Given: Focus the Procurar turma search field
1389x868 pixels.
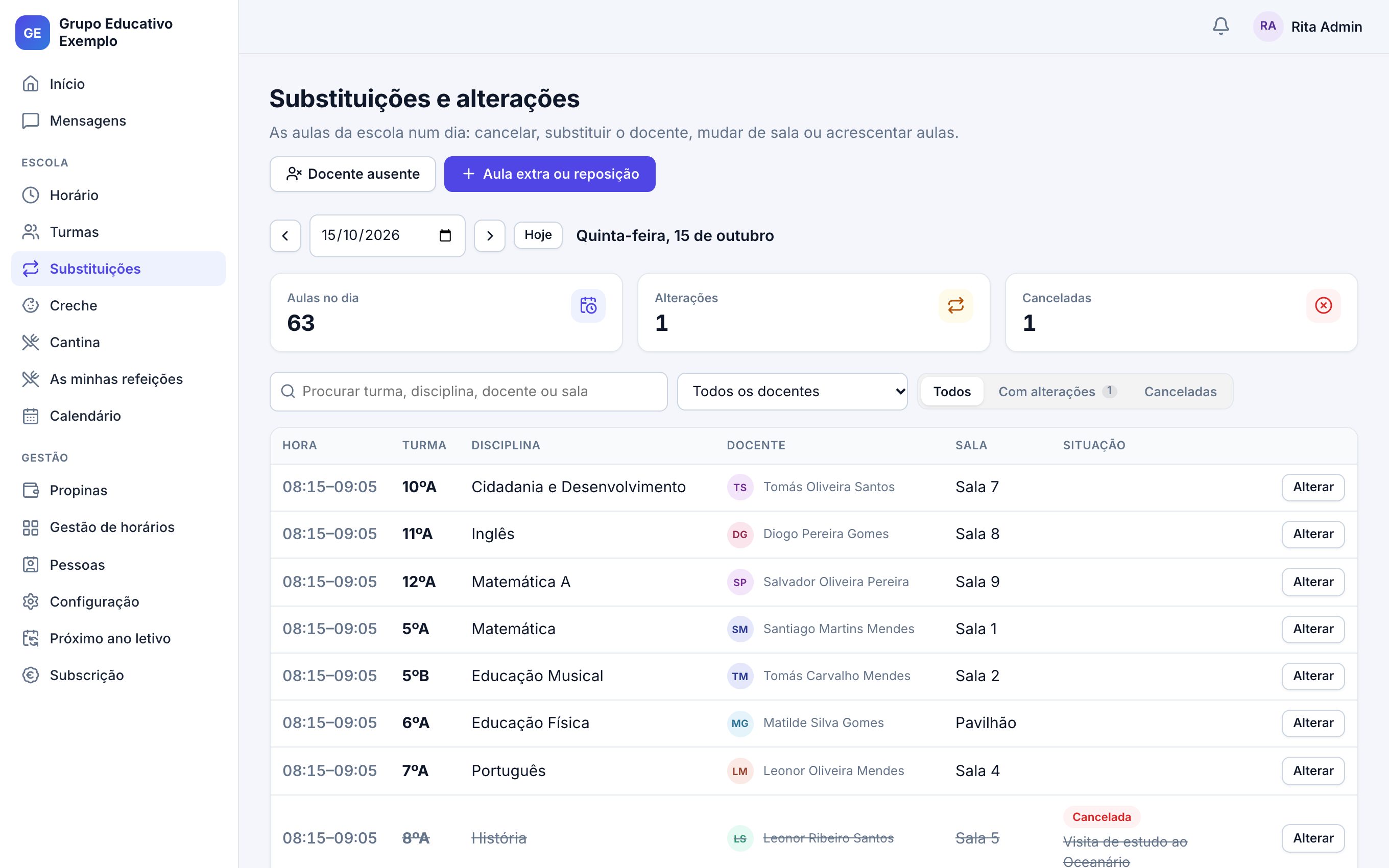Looking at the screenshot, I should (468, 392).
